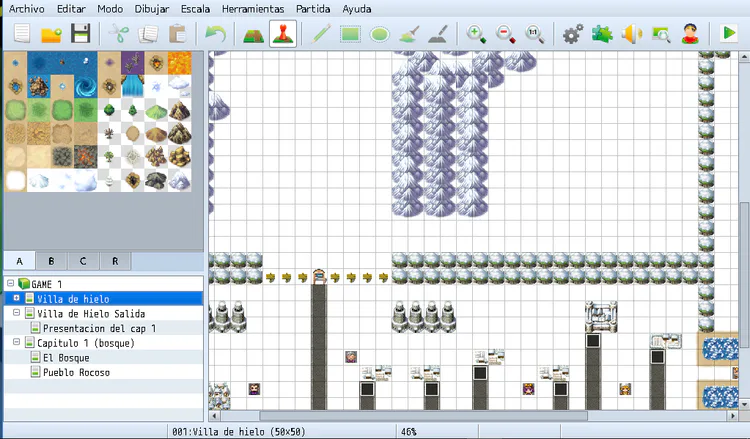Click the scroll left arrow under map
Viewport: 750px width, 439px height.
pos(214,416)
